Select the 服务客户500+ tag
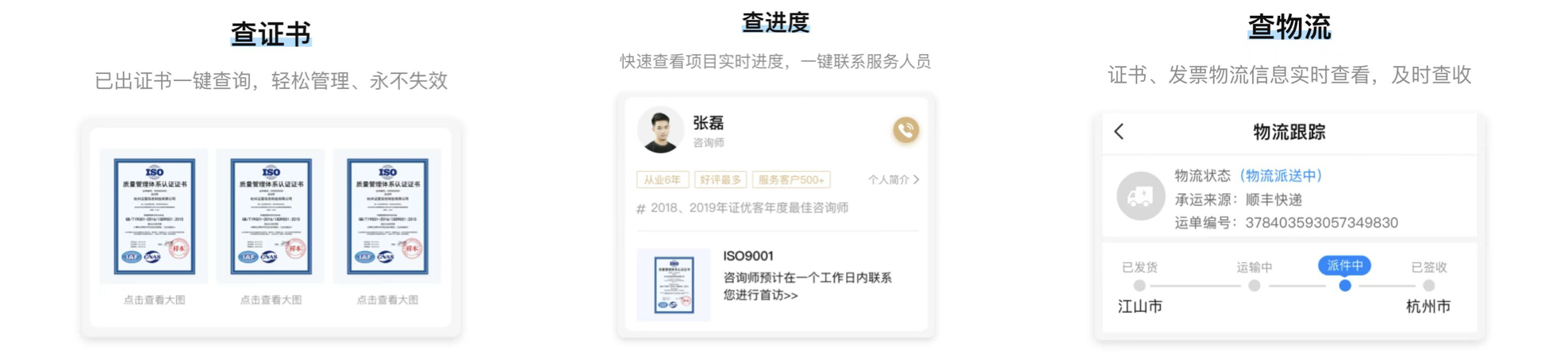The height and width of the screenshot is (359, 1568). pos(791,179)
